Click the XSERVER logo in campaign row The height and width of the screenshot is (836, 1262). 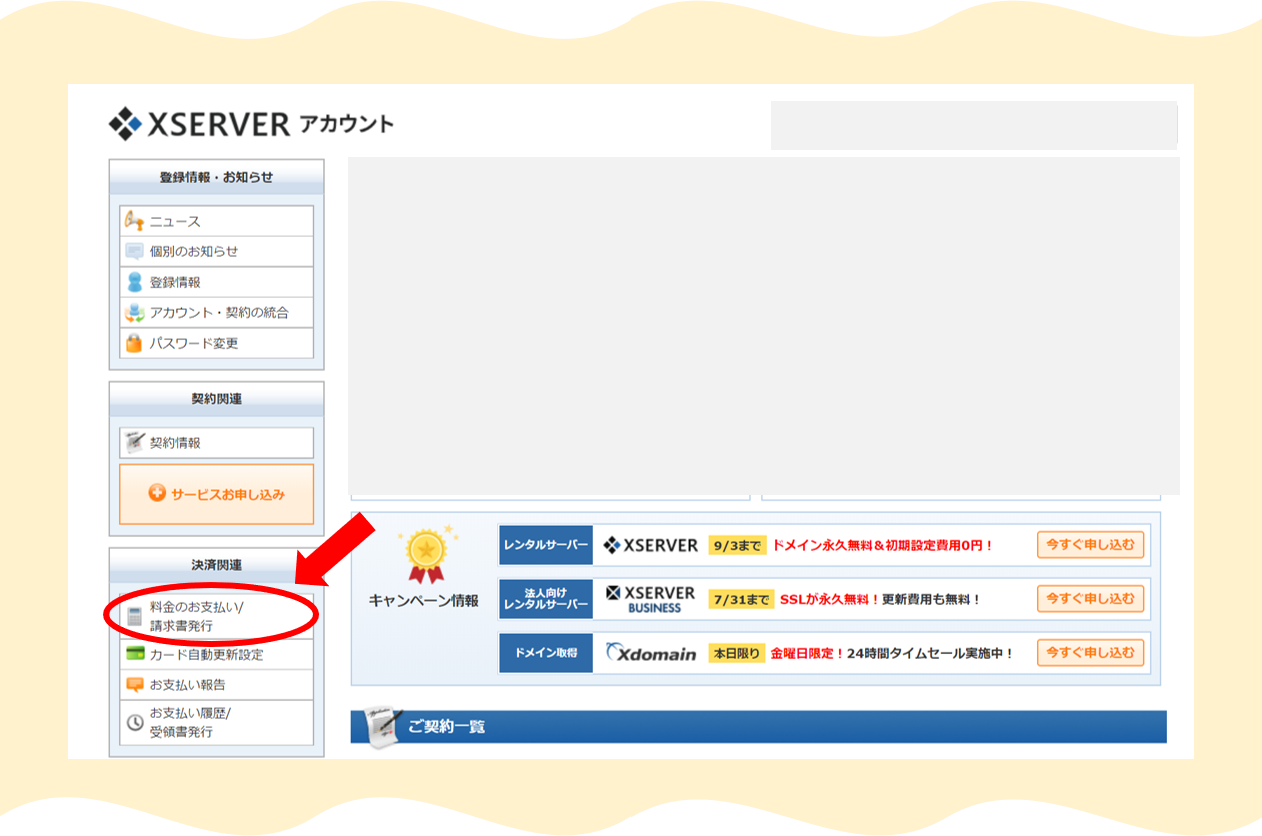[x=651, y=545]
